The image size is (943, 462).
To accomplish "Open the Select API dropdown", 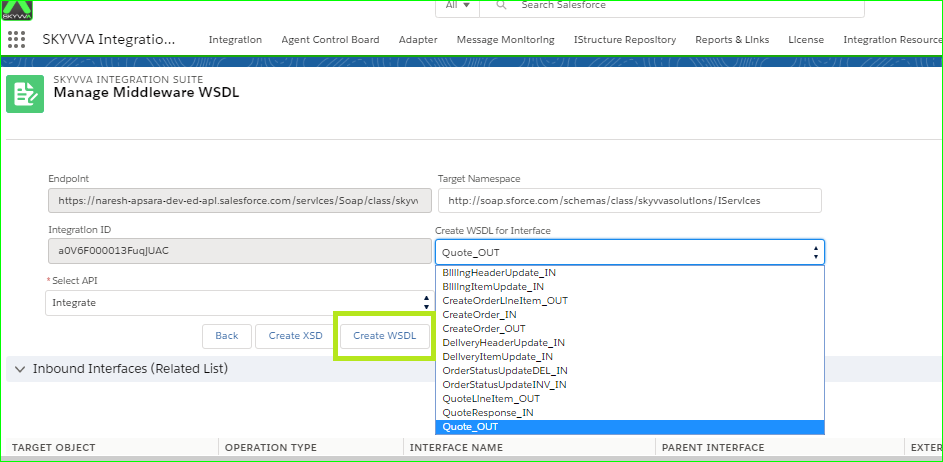I will [x=240, y=303].
